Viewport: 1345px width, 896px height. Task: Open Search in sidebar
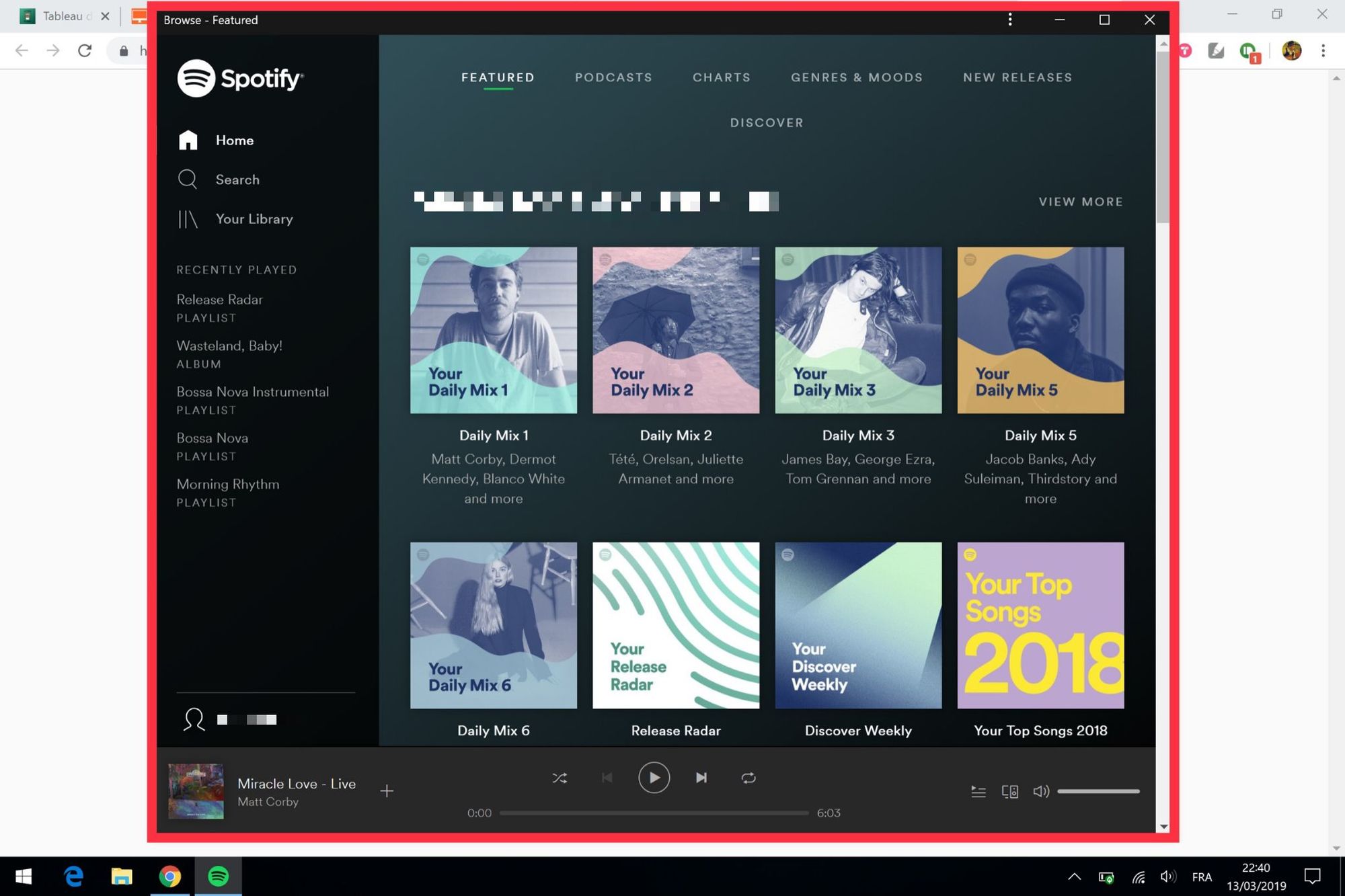pyautogui.click(x=237, y=179)
